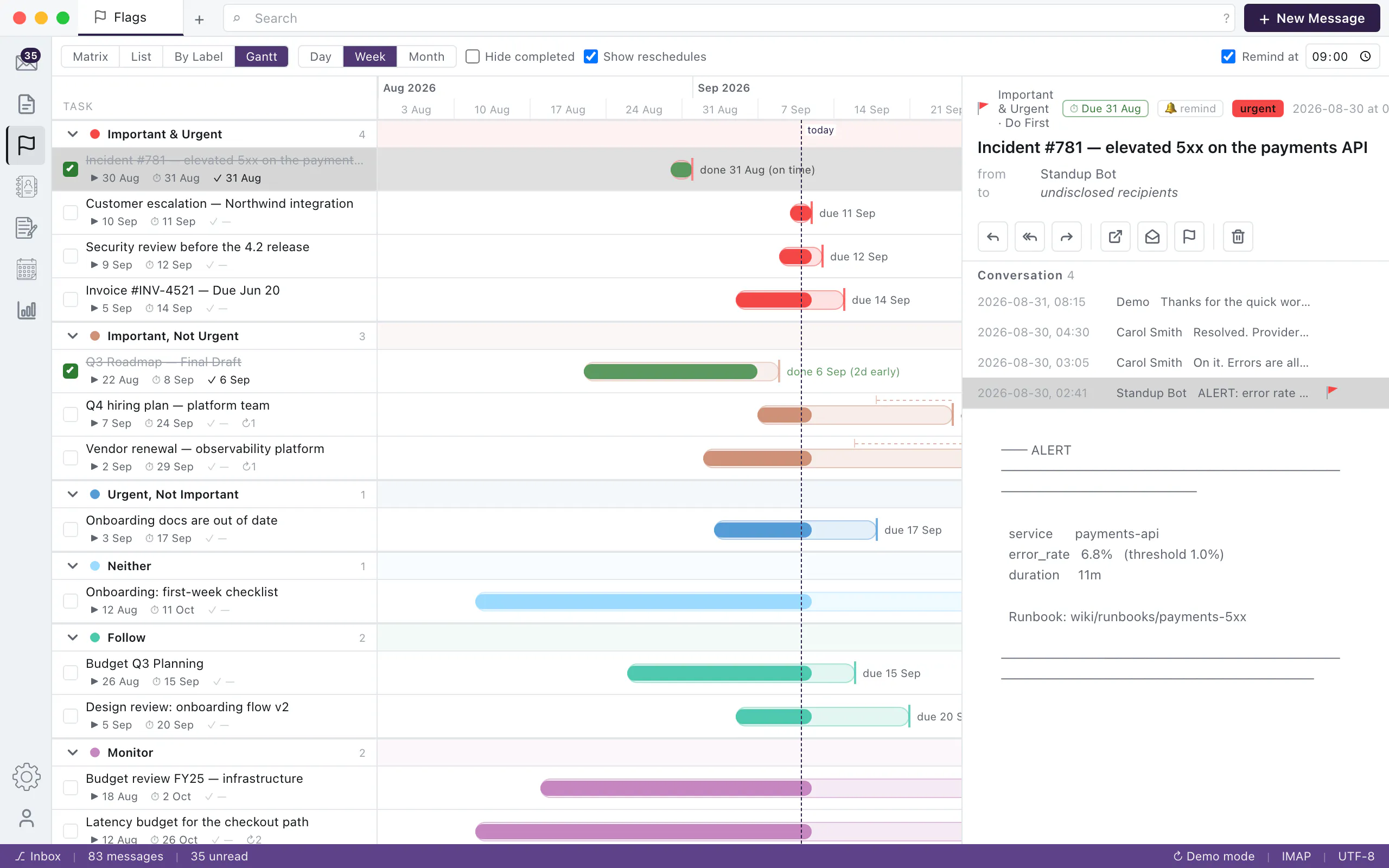Collapse the Important, Not Urgent group
This screenshot has width=1389, height=868.
[x=72, y=336]
